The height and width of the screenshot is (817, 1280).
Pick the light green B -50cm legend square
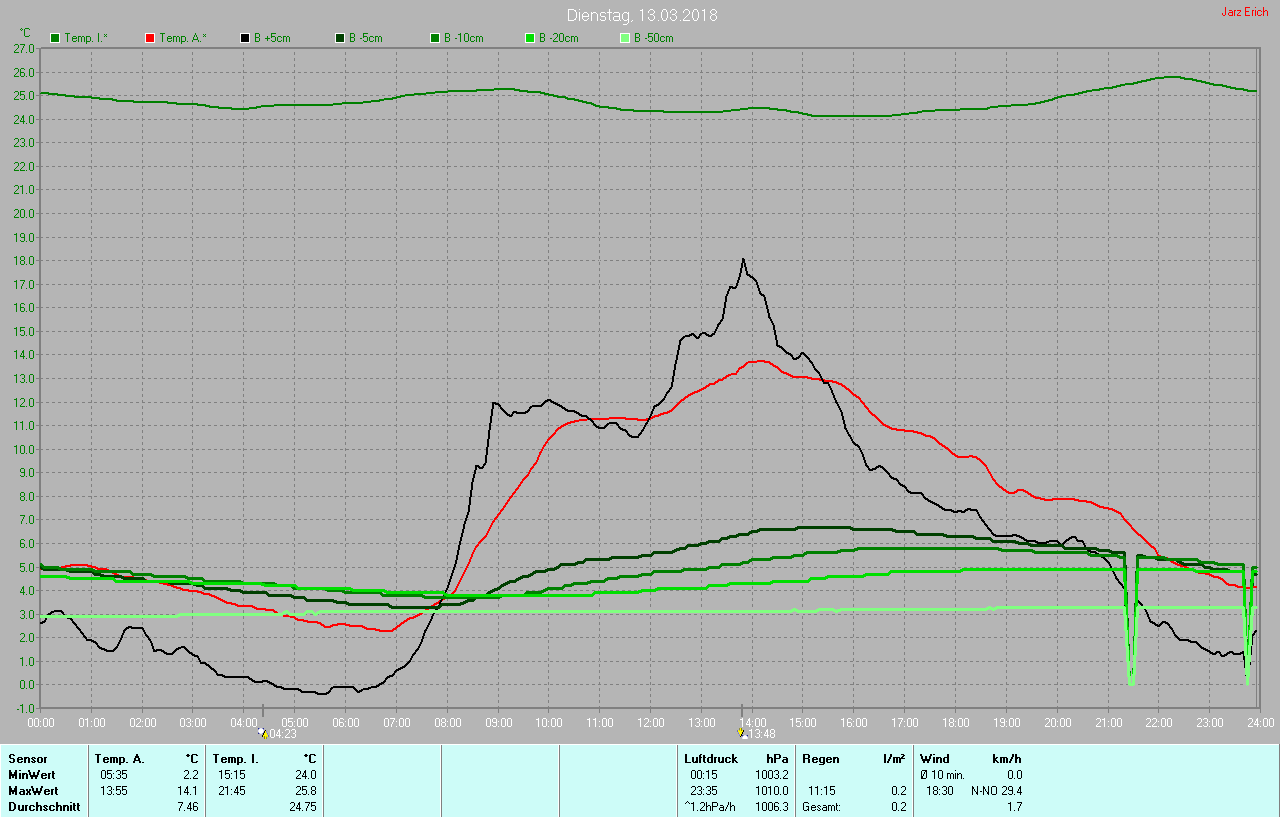(x=625, y=38)
